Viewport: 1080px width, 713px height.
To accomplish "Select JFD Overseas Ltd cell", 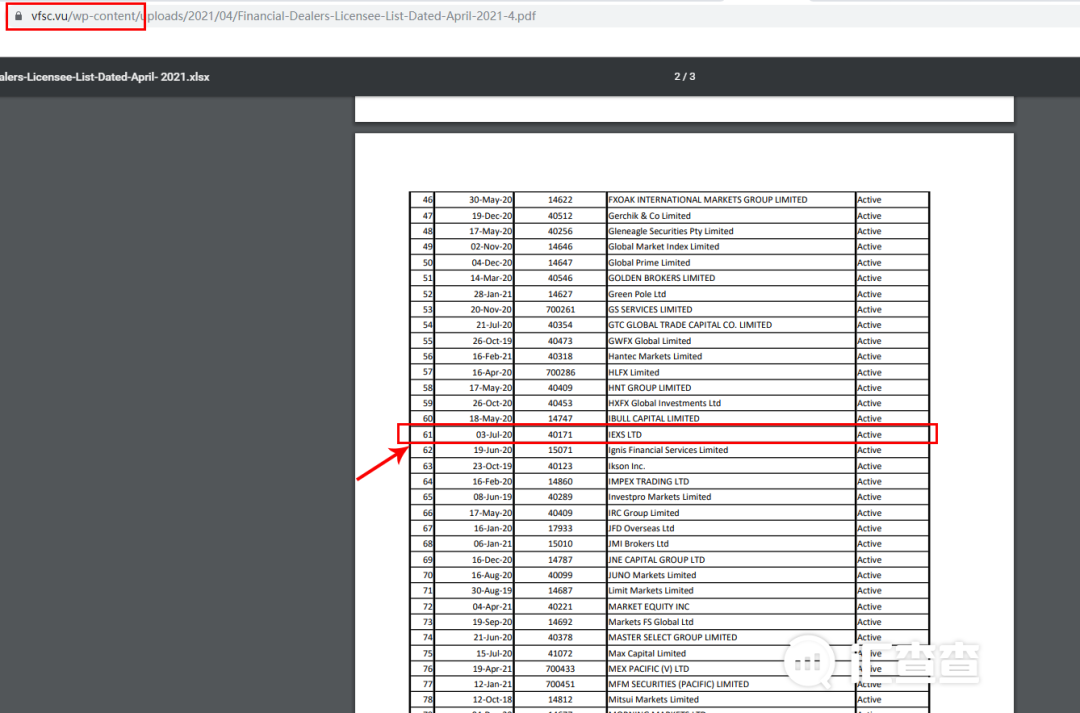I will [x=731, y=528].
